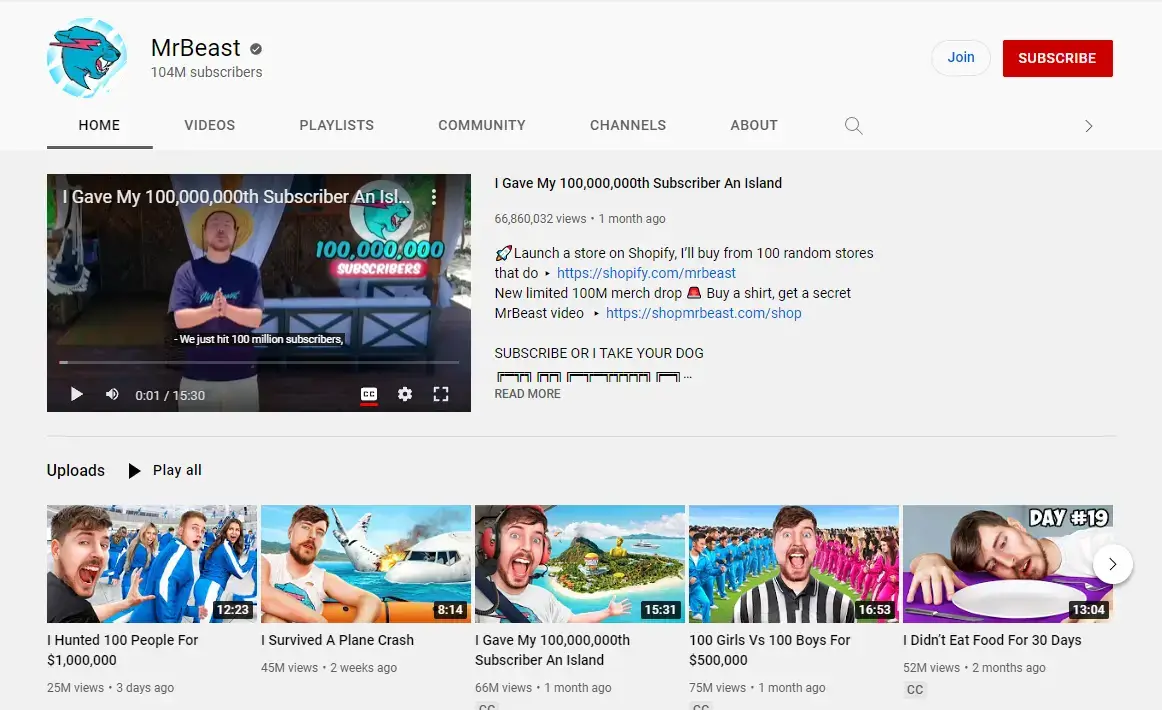This screenshot has height=710, width=1162.
Task: Switch to the VIDEOS tab
Action: [209, 125]
